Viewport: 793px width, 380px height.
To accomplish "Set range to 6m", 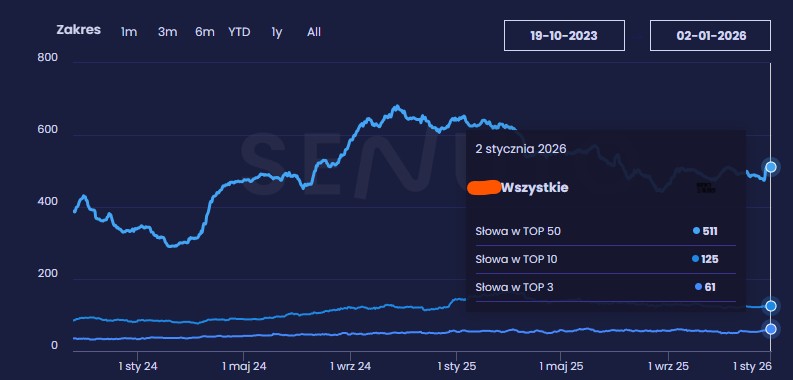I will (205, 32).
